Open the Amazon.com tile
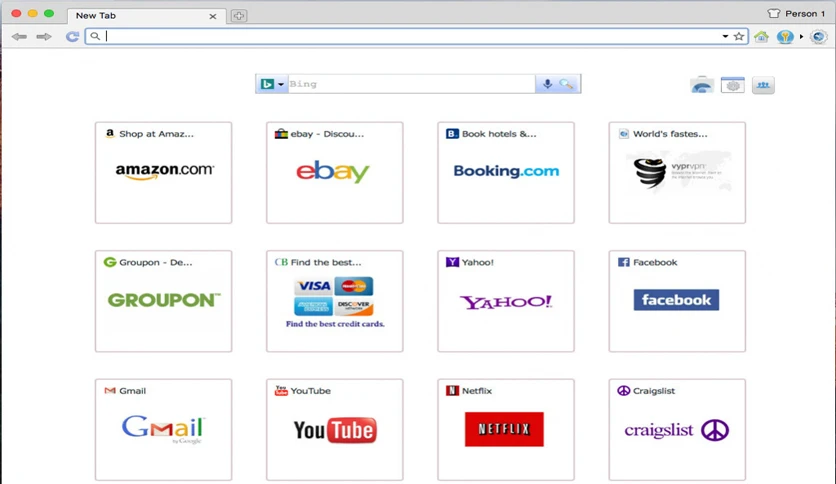 164,173
